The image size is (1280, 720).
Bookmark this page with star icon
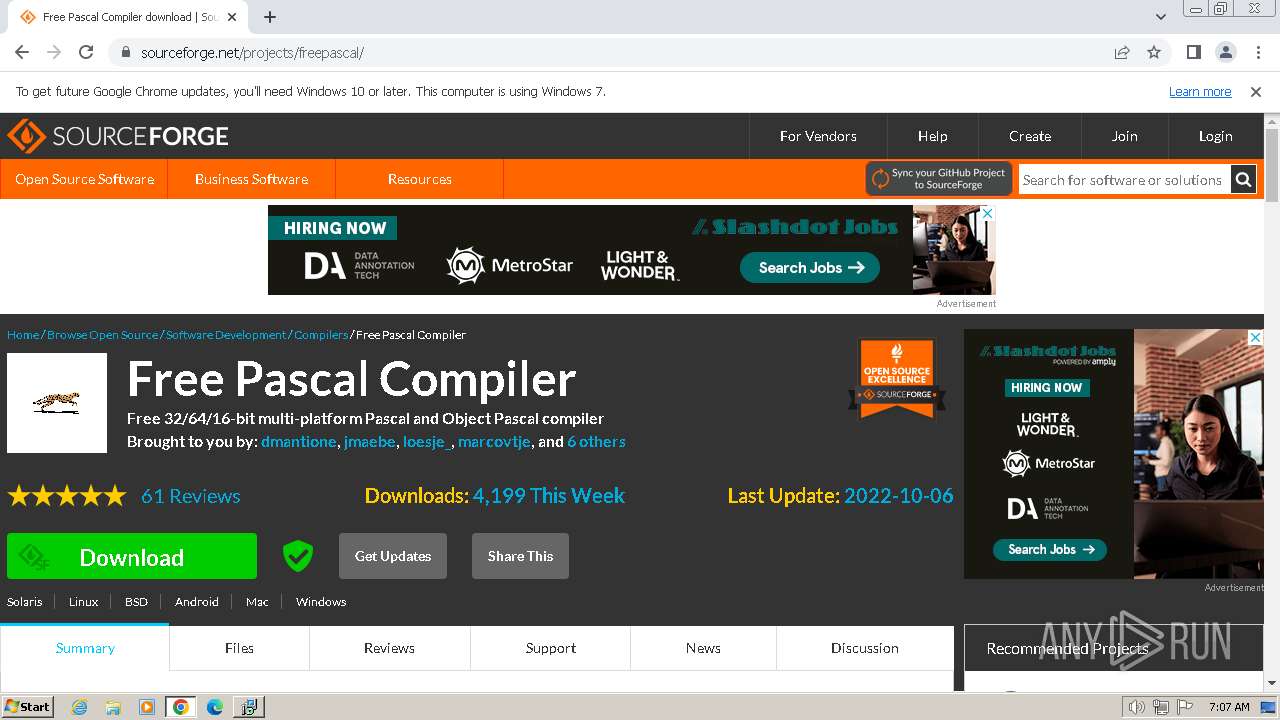[1154, 52]
